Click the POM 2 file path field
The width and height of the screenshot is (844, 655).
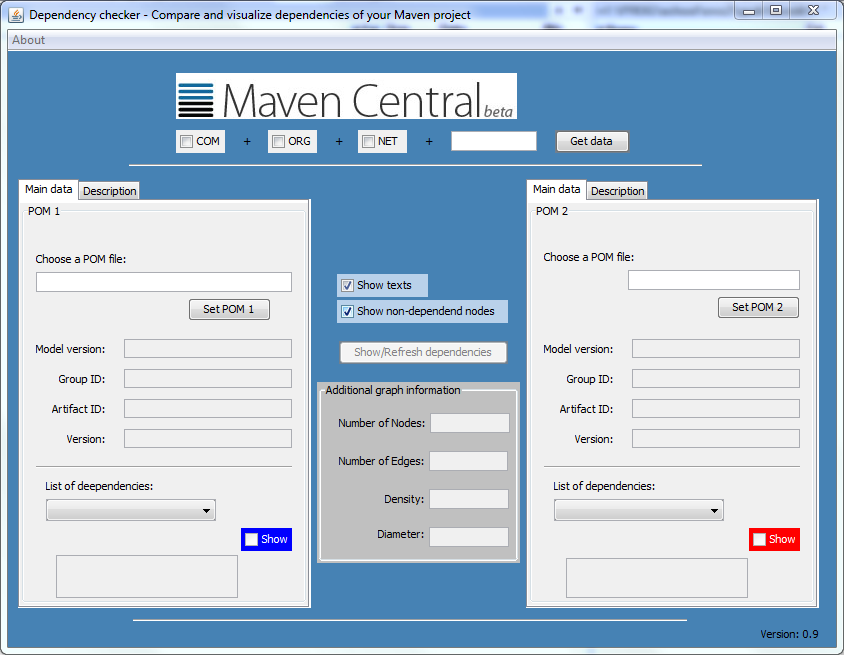tap(714, 280)
